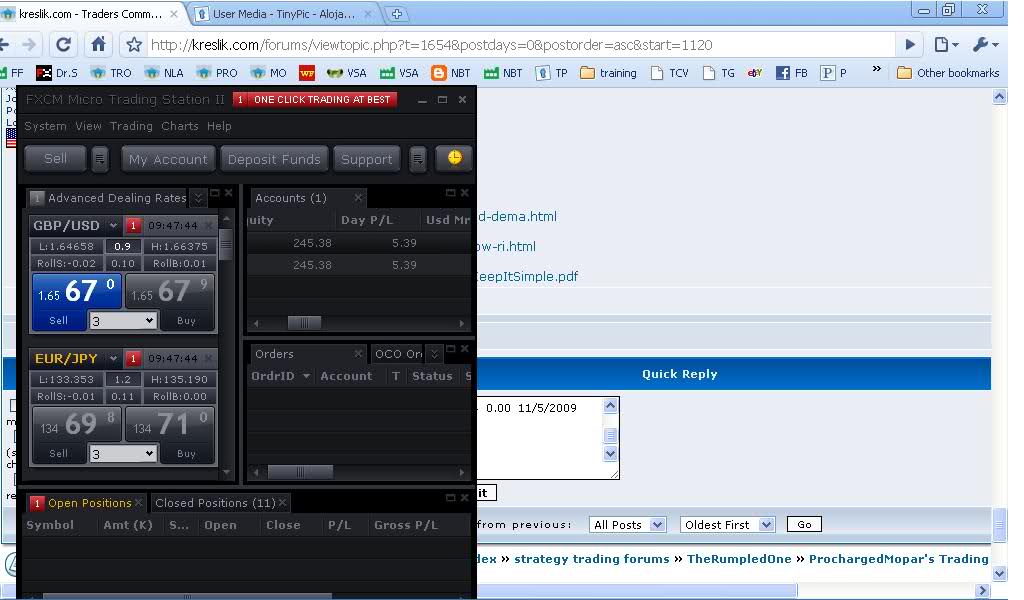Viewport: 1024px width, 600px height.
Task: Expand Advanced Dealing Rates panel chevron menu
Action: [199, 197]
